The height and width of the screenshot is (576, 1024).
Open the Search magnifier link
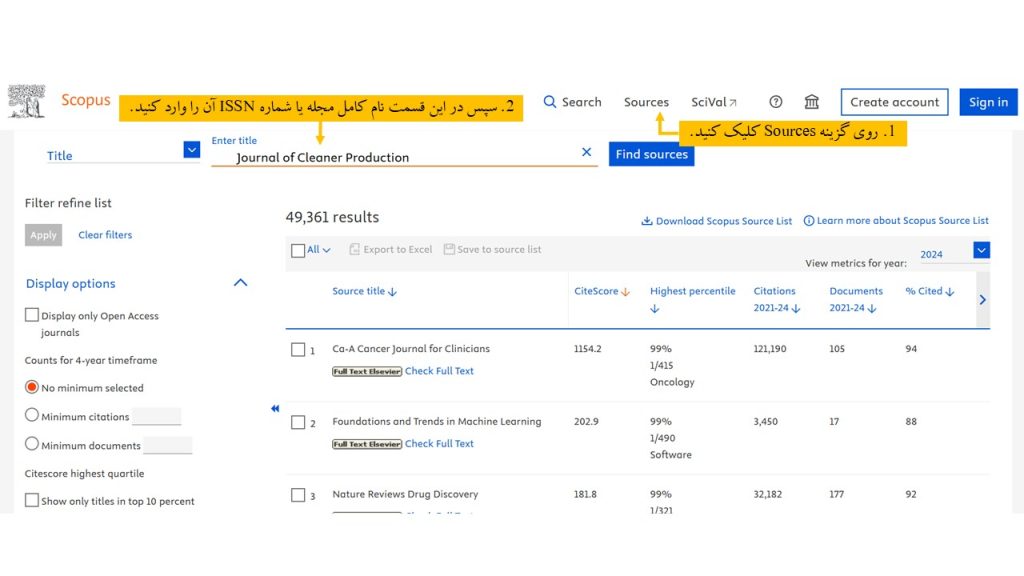572,102
